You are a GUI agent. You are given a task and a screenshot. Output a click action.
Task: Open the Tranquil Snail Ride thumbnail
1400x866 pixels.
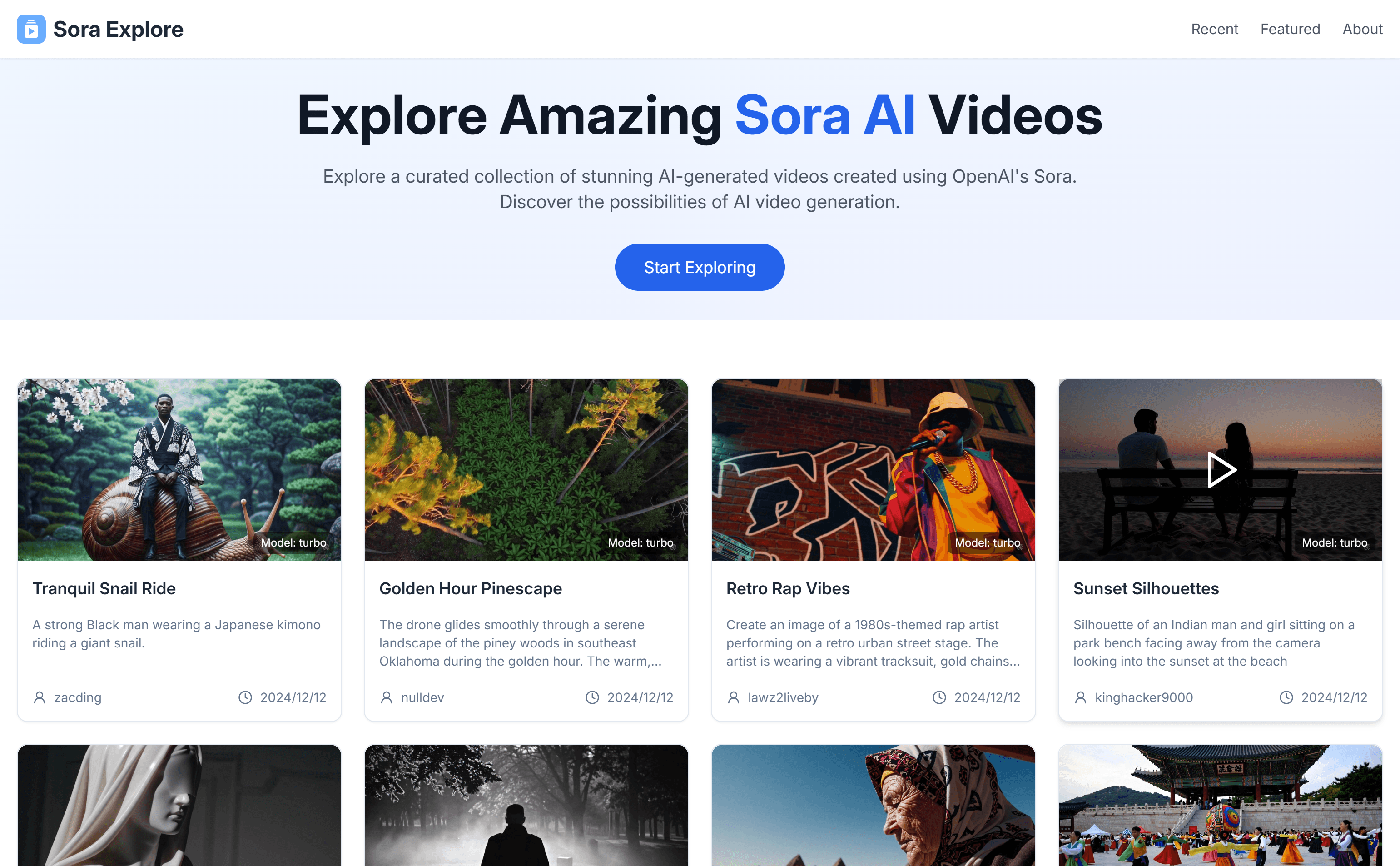click(x=179, y=470)
